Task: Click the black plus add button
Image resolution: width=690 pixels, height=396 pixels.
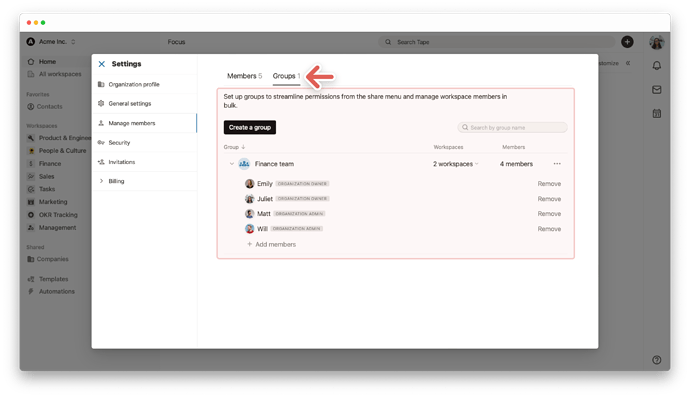Action: (627, 42)
